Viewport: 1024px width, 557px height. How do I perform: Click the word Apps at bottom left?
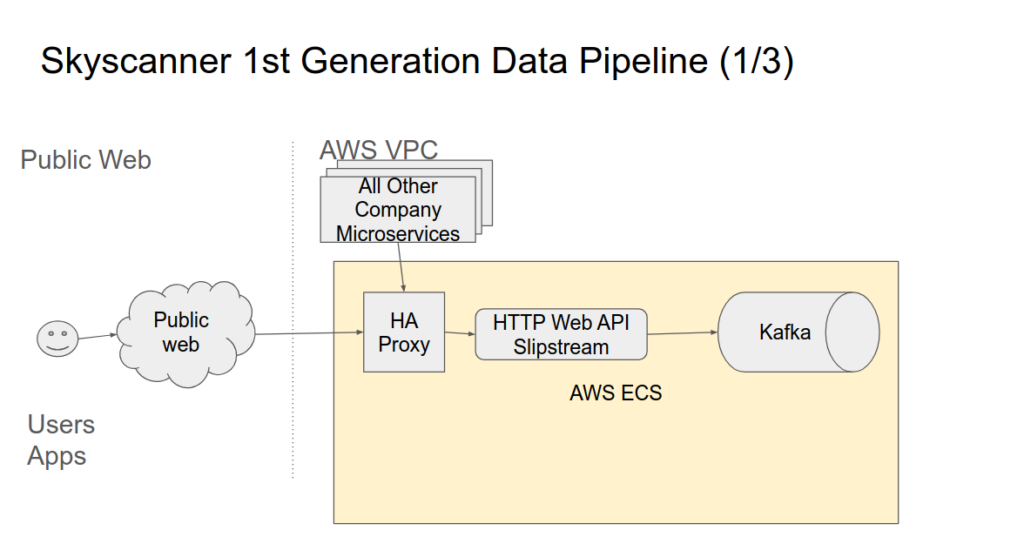point(57,456)
